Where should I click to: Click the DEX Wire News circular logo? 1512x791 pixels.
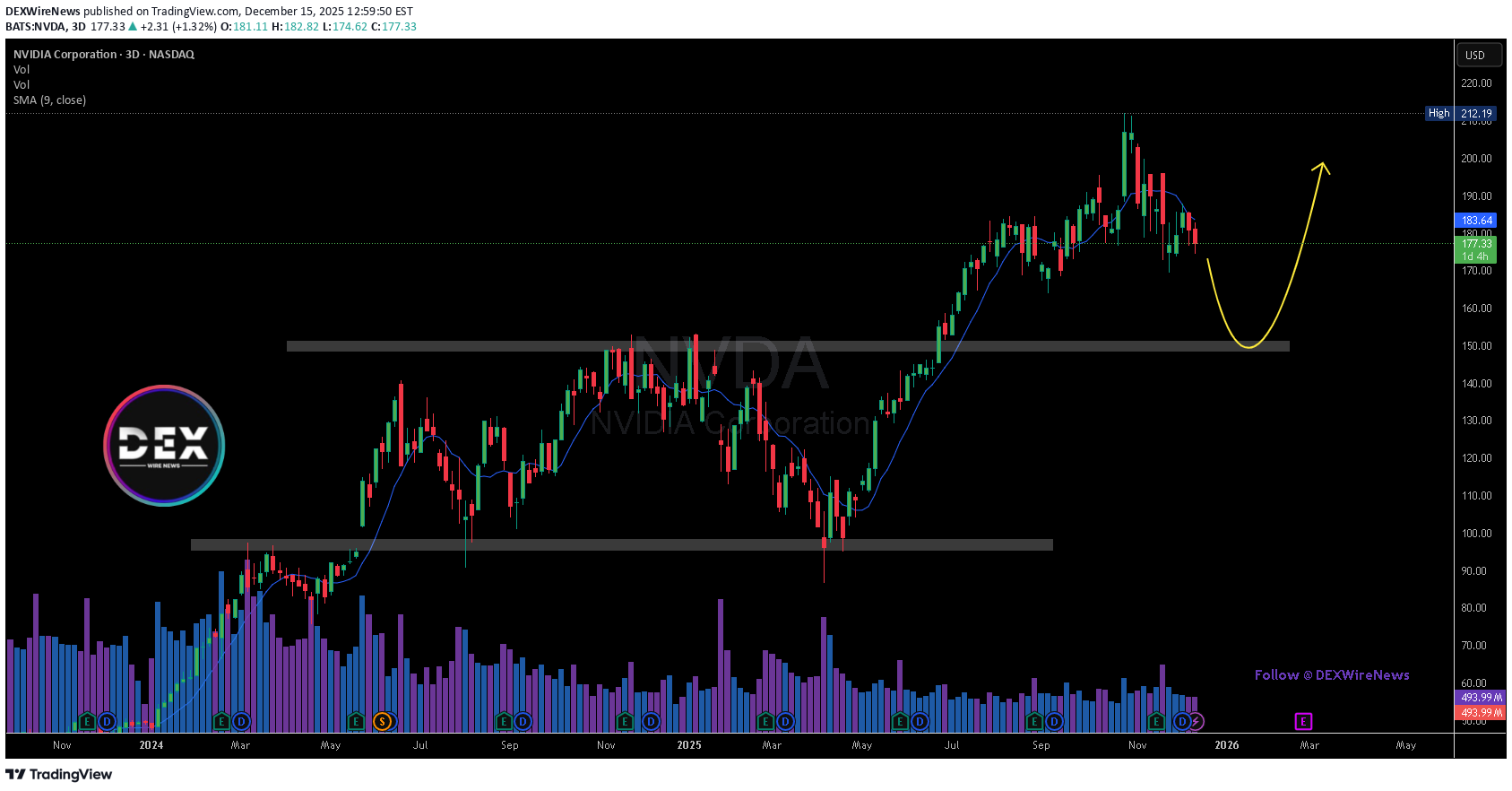coord(164,446)
